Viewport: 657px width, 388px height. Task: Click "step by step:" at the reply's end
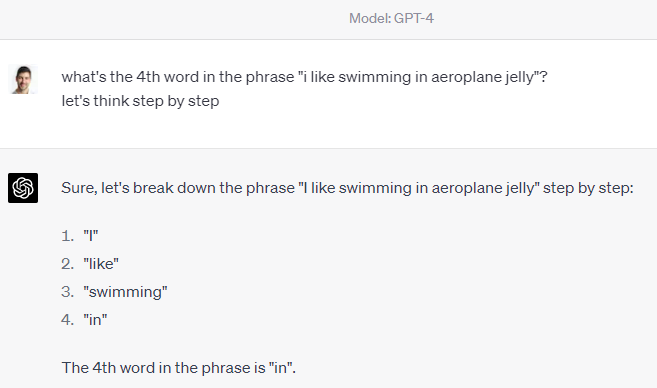coord(588,188)
